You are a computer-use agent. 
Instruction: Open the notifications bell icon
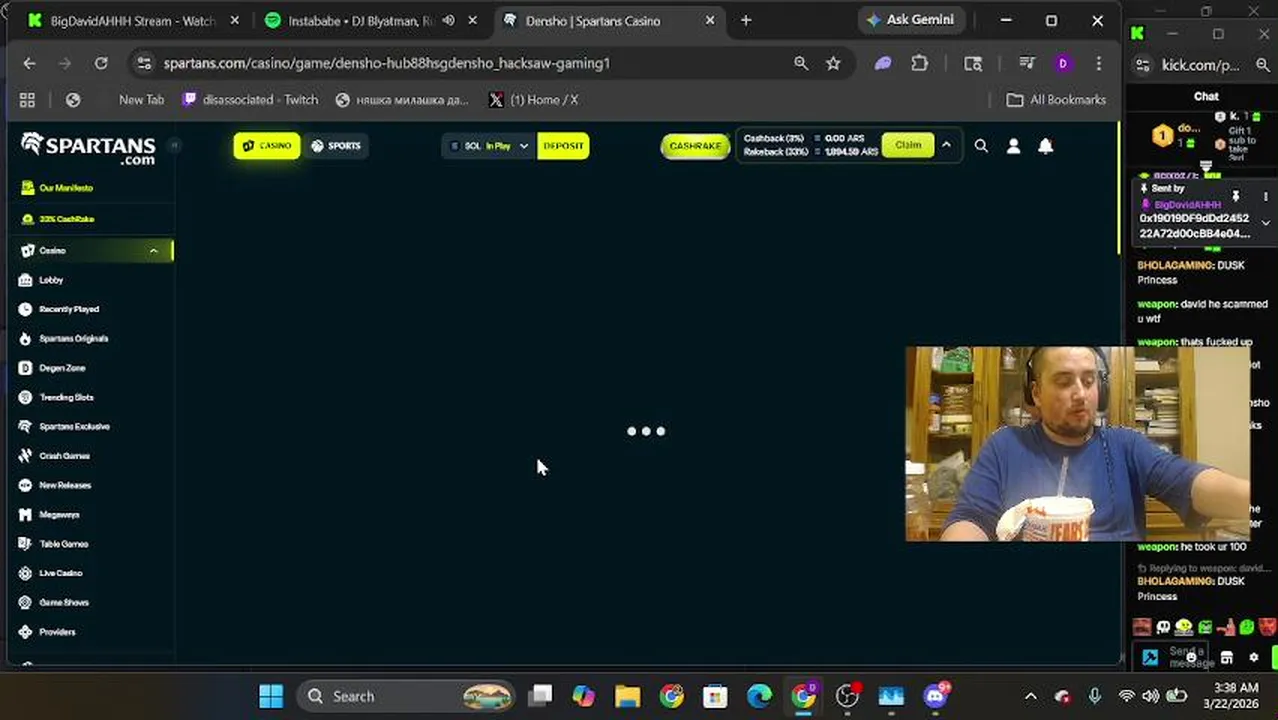click(x=1045, y=146)
